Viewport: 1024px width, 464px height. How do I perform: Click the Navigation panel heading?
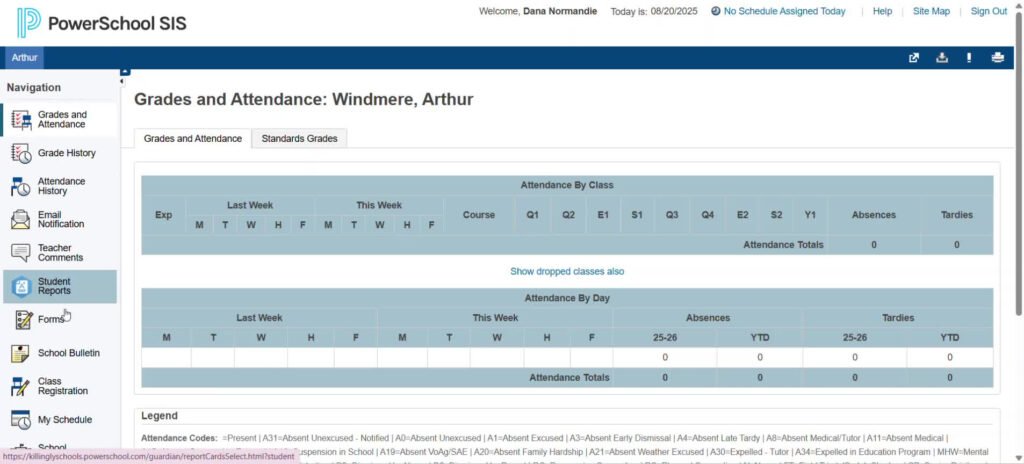pos(34,88)
